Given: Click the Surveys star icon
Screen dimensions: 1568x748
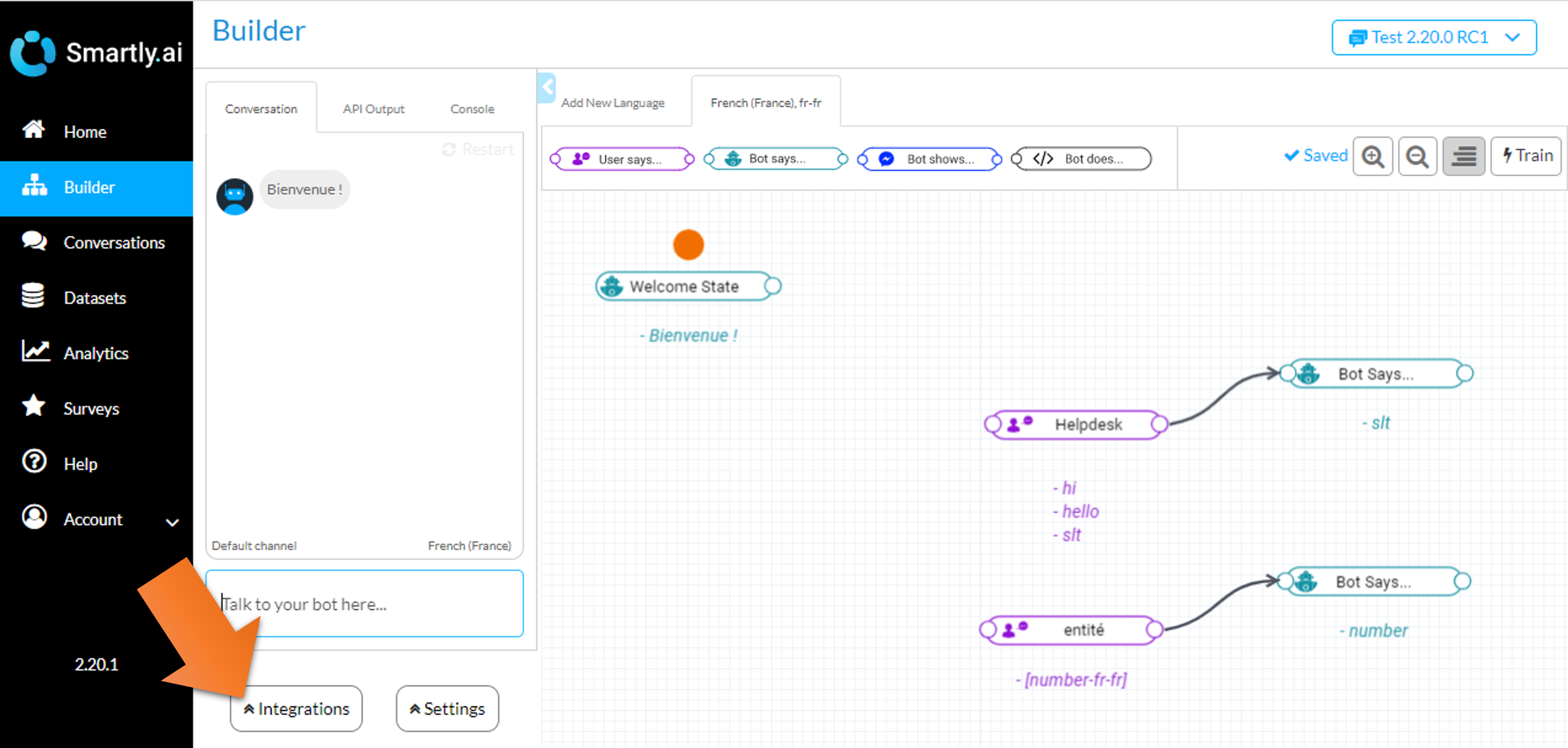Looking at the screenshot, I should click(34, 406).
